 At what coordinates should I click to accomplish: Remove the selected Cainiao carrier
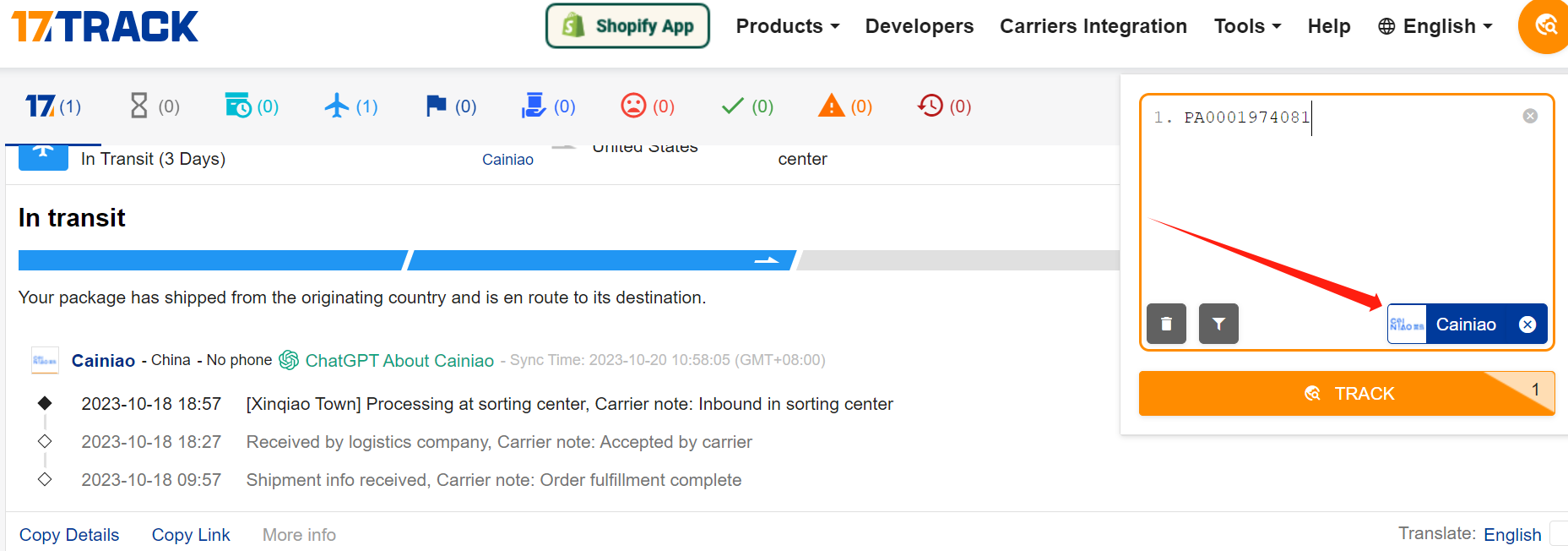click(1527, 325)
